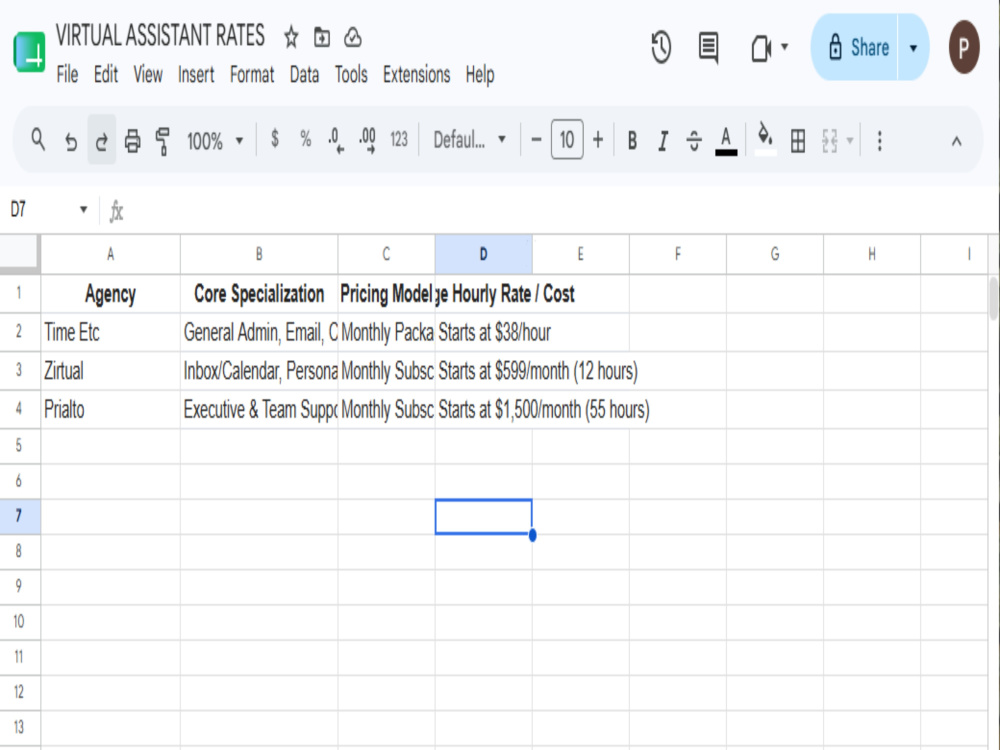Format as currency with dollar icon
Viewport: 1000px width, 750px height.
click(275, 138)
